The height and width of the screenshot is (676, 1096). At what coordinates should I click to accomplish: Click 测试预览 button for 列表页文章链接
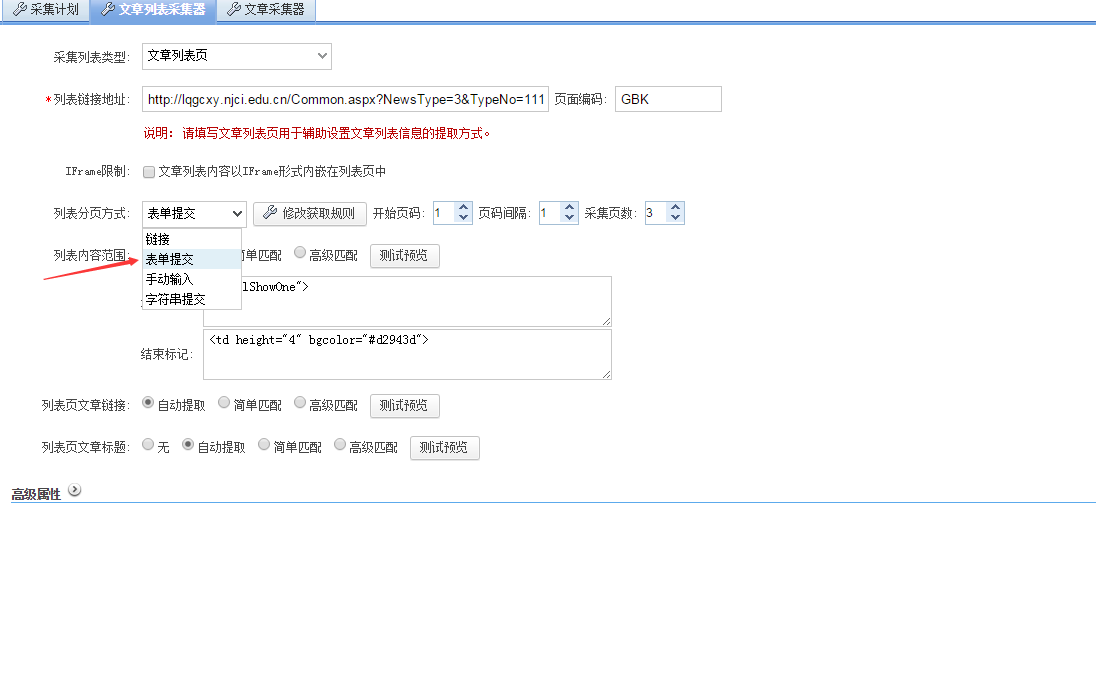click(x=404, y=405)
